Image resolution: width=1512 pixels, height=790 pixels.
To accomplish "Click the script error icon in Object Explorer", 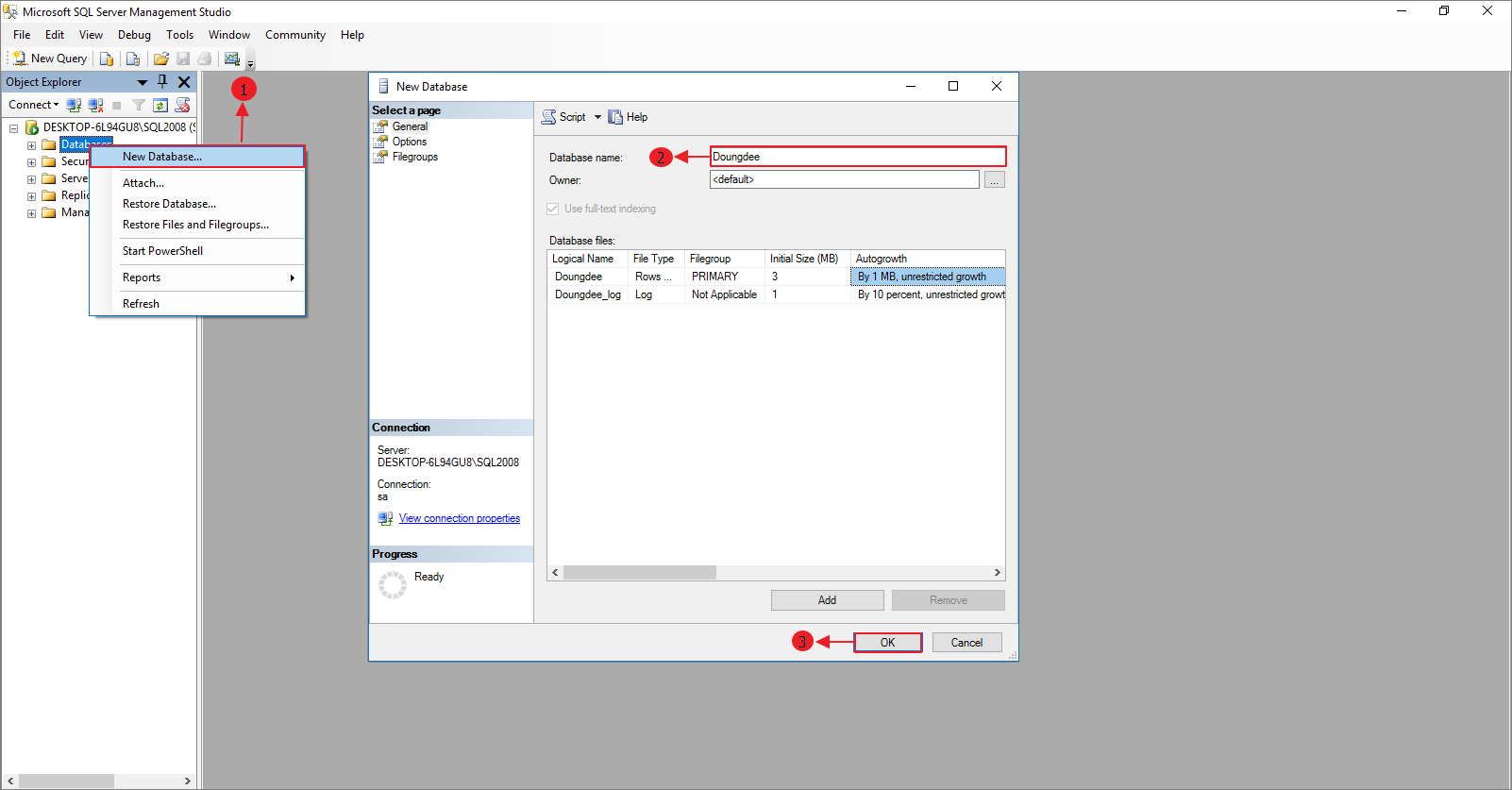I will click(182, 105).
